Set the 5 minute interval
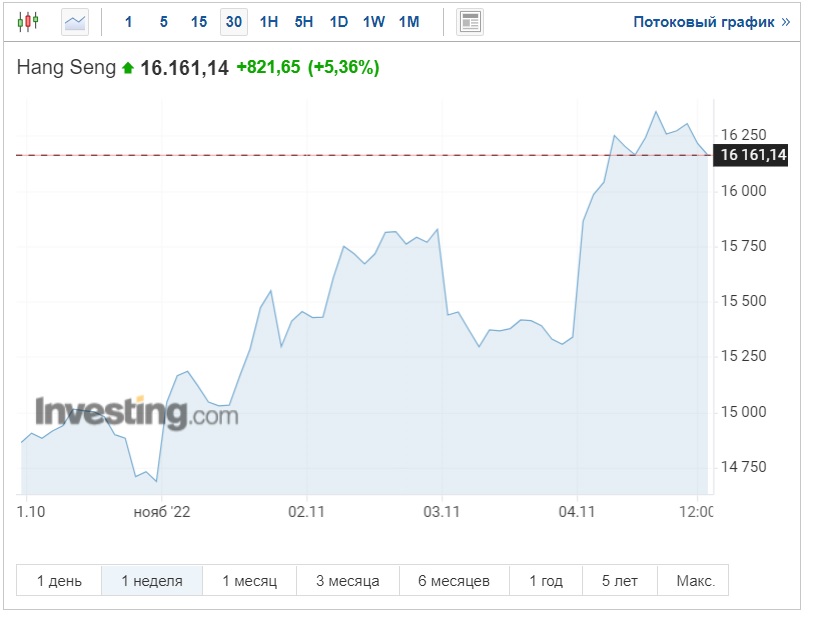This screenshot has height=627, width=814. (x=163, y=21)
